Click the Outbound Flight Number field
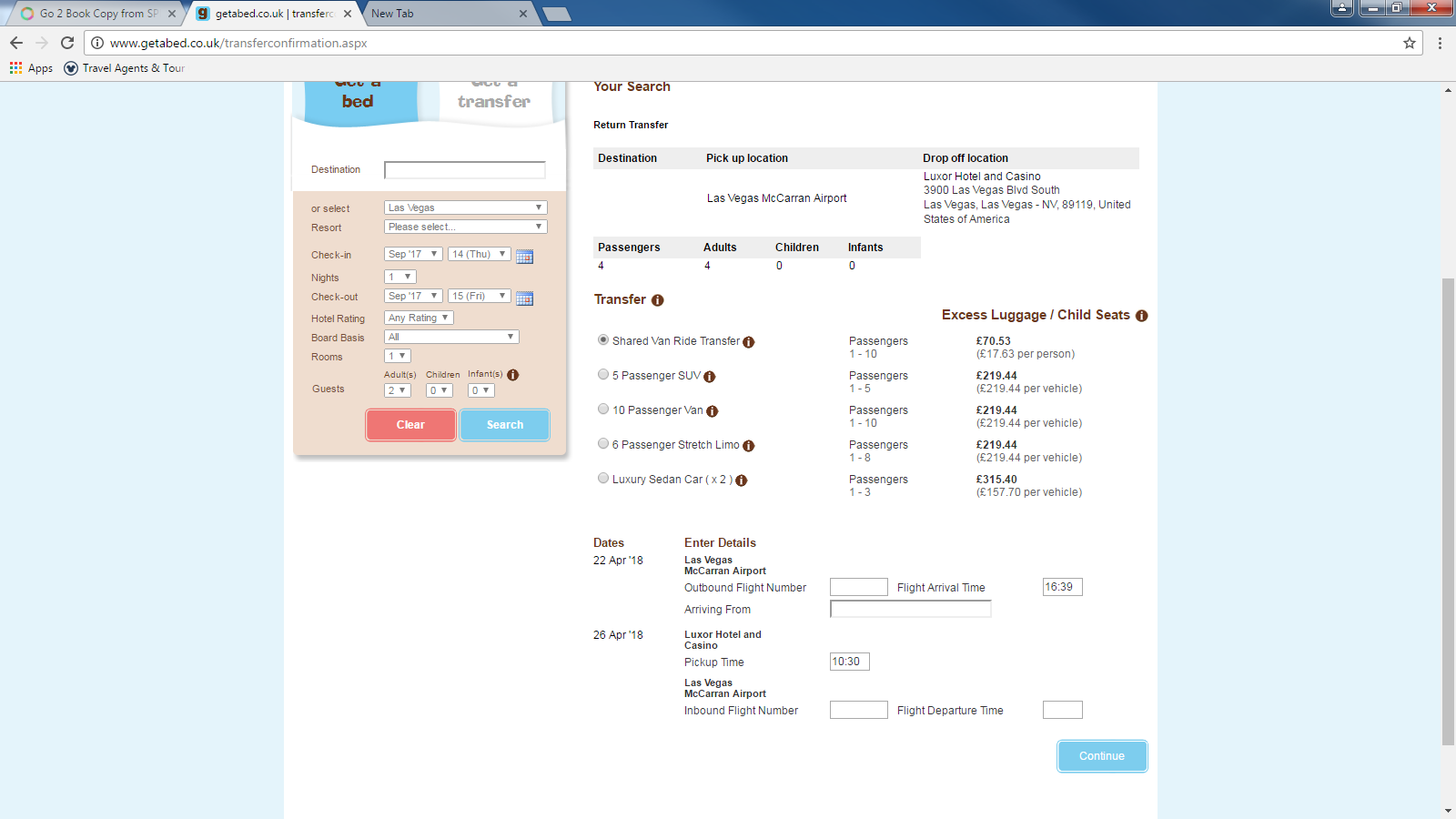This screenshot has height=819, width=1456. click(x=859, y=587)
